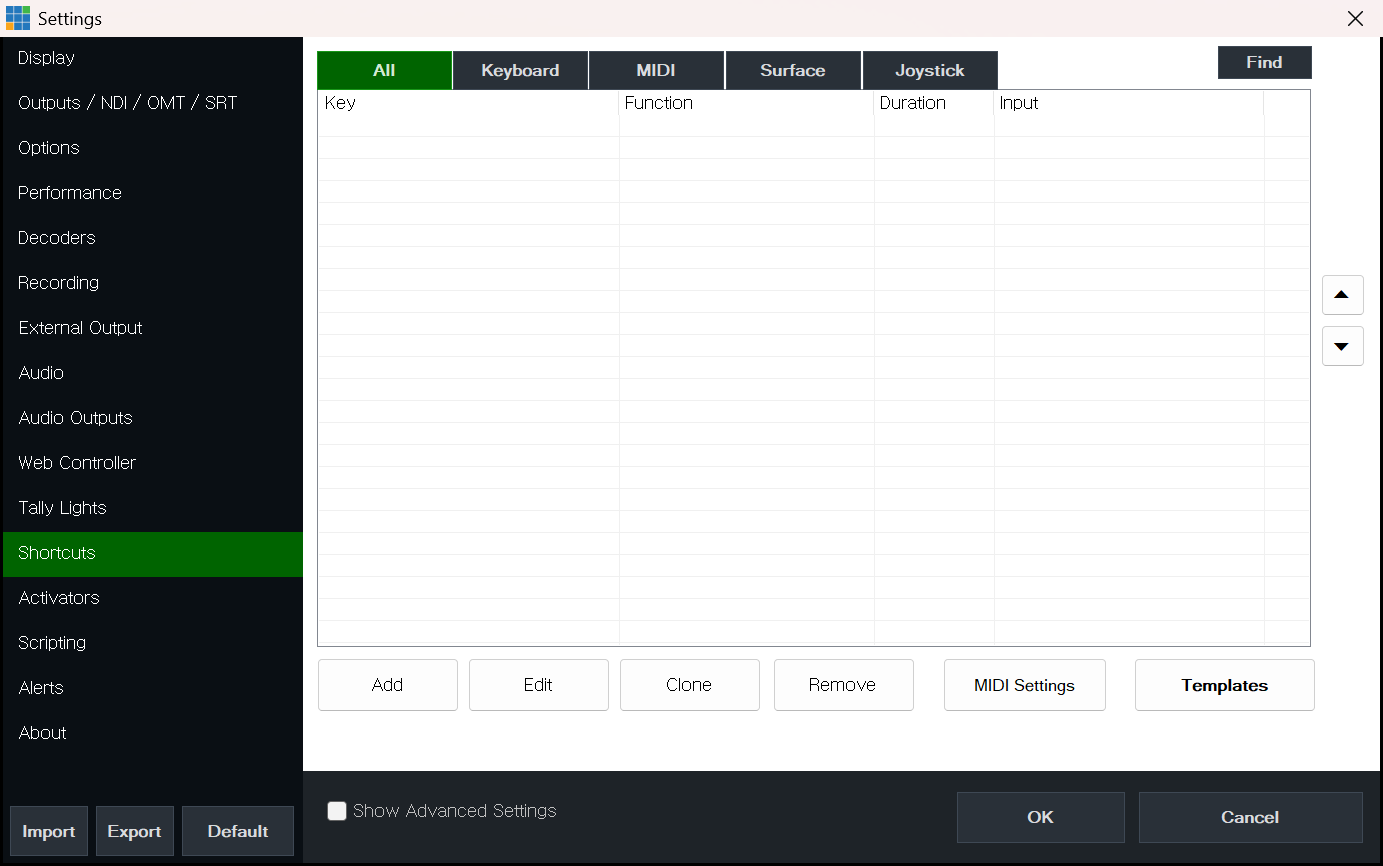Confirm settings with OK
The width and height of the screenshot is (1383, 866).
point(1040,817)
